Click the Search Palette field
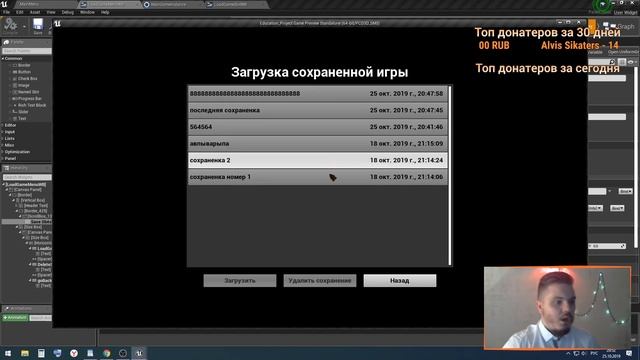The height and width of the screenshot is (360, 640). [x=27, y=51]
